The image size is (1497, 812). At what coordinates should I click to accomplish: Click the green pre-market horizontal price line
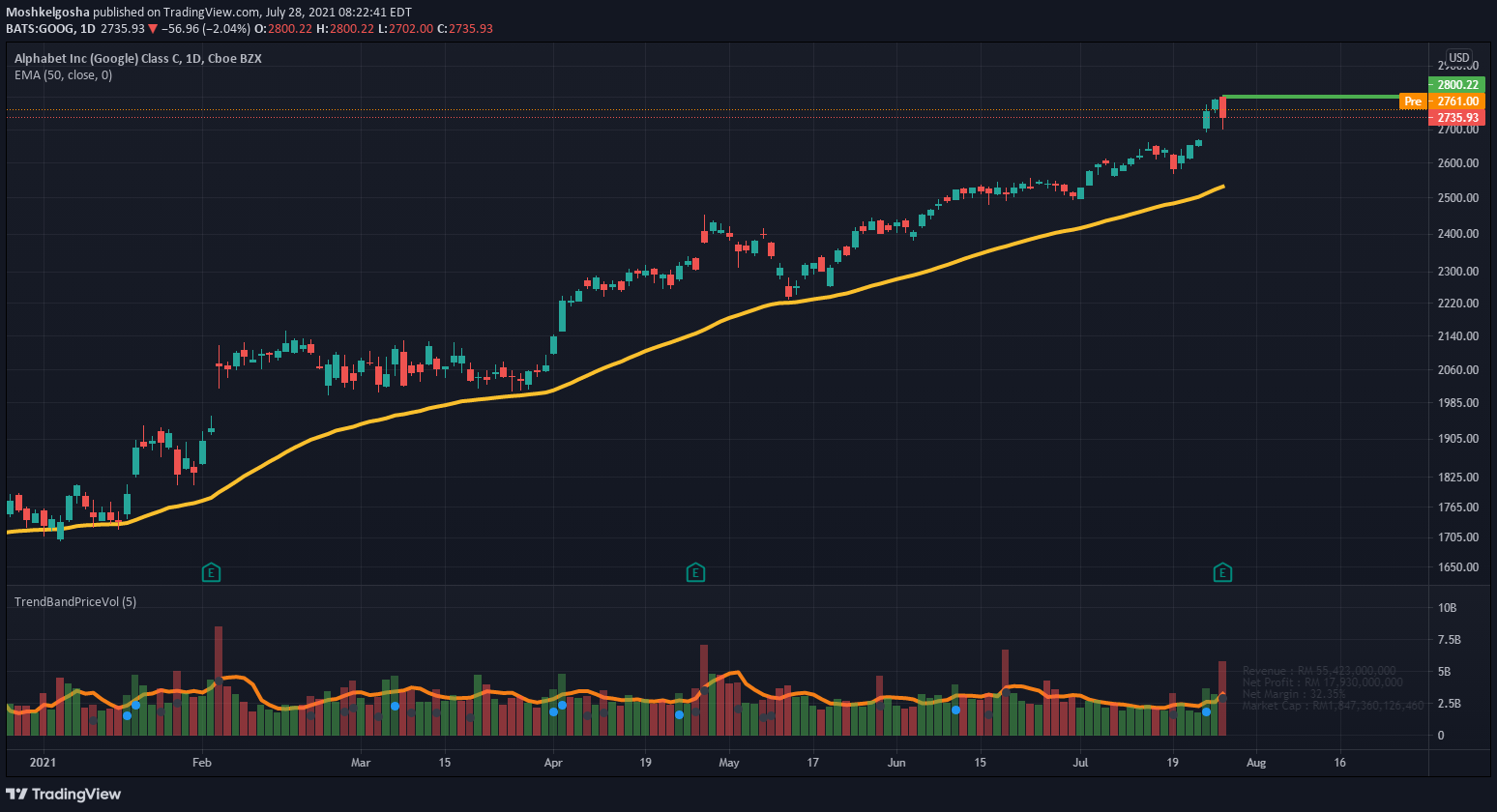coord(1310,97)
